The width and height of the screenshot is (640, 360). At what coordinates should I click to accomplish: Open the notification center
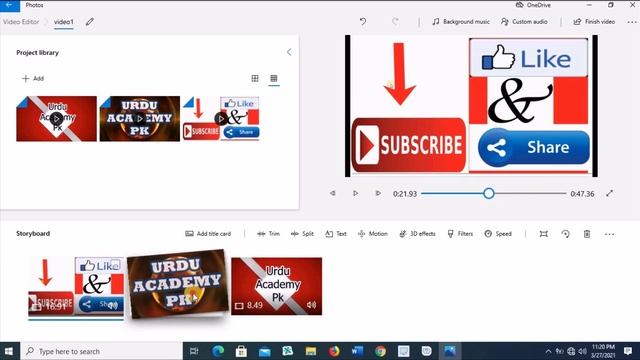click(x=628, y=351)
